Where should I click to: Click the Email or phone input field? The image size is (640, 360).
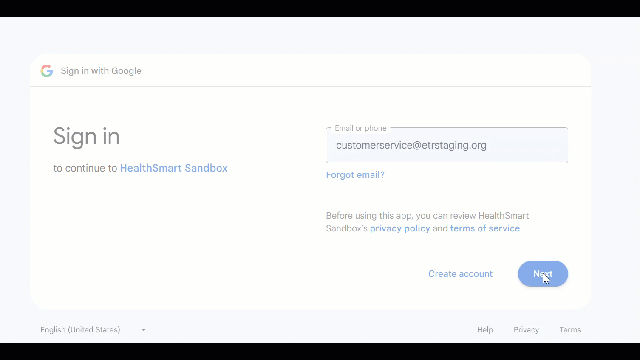(x=447, y=145)
